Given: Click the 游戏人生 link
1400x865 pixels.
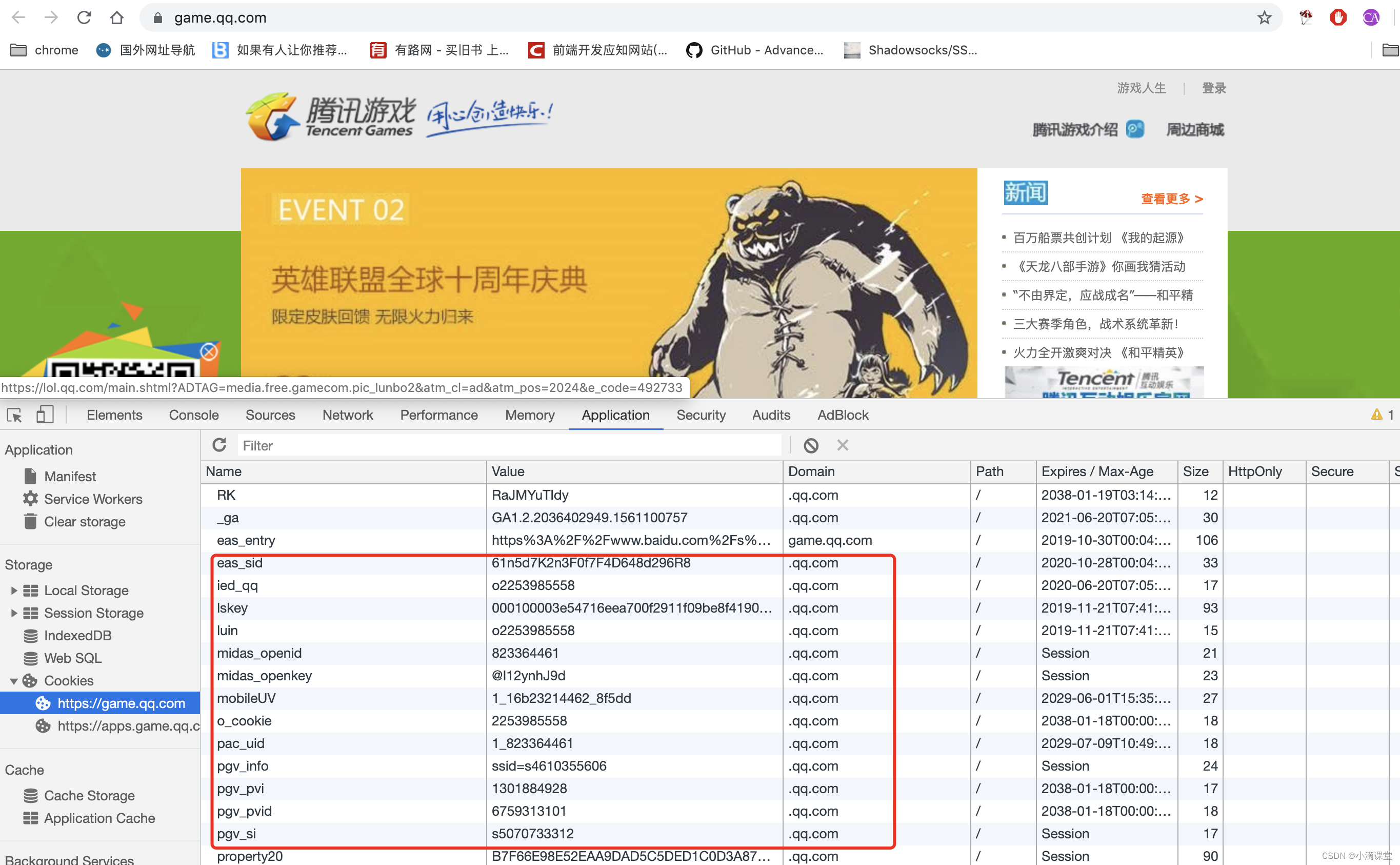Looking at the screenshot, I should point(1141,88).
